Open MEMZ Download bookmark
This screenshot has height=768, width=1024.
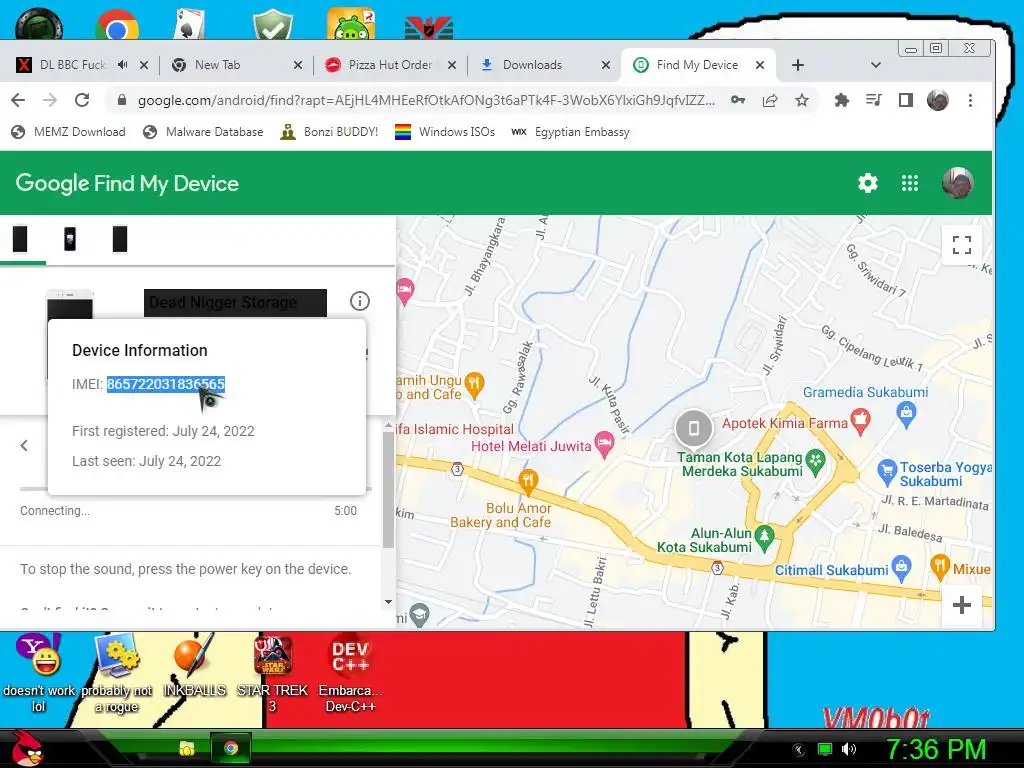[69, 132]
